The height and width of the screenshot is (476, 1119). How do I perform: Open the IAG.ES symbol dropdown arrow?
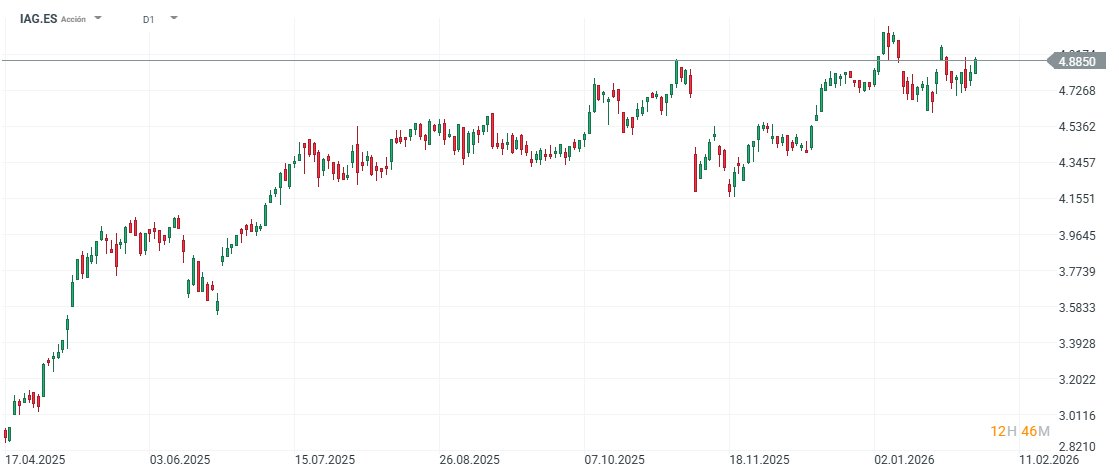[x=98, y=18]
